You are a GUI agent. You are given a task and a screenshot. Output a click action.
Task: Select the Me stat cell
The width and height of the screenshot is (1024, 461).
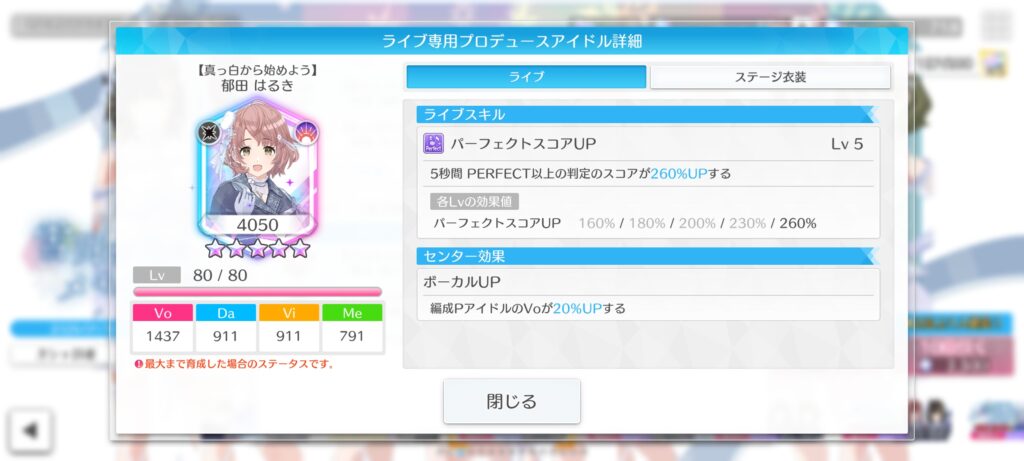(x=352, y=328)
